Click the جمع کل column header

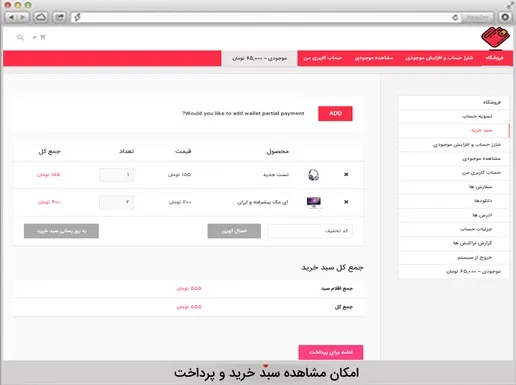(x=49, y=152)
